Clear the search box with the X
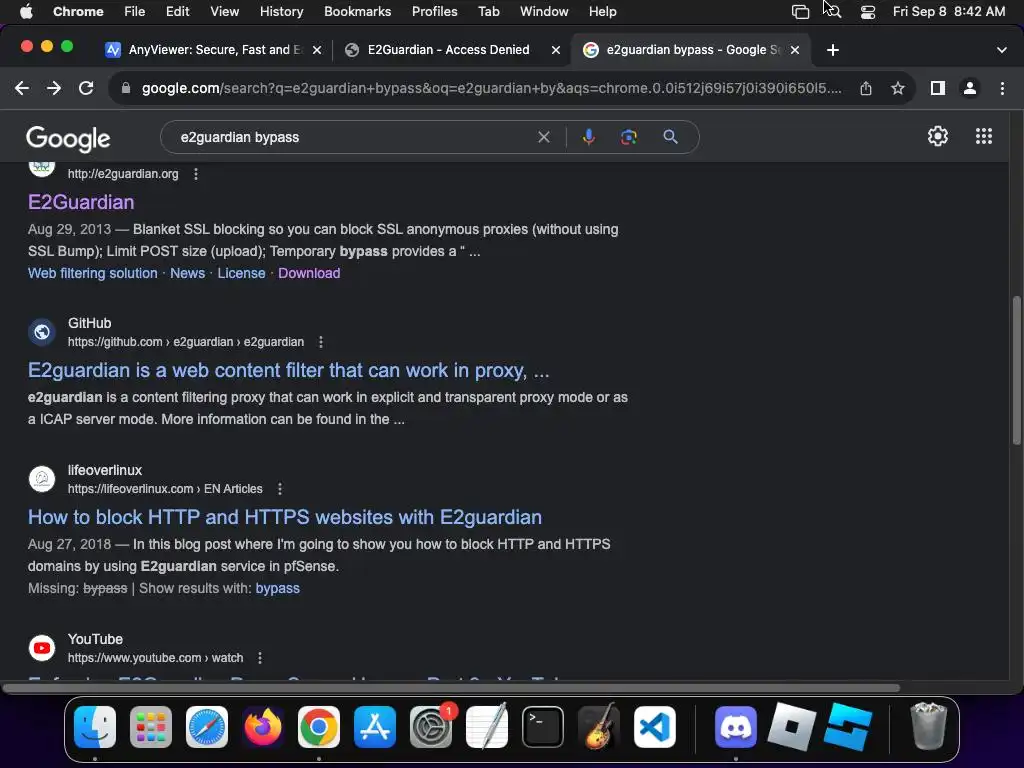1024x768 pixels. pyautogui.click(x=543, y=137)
